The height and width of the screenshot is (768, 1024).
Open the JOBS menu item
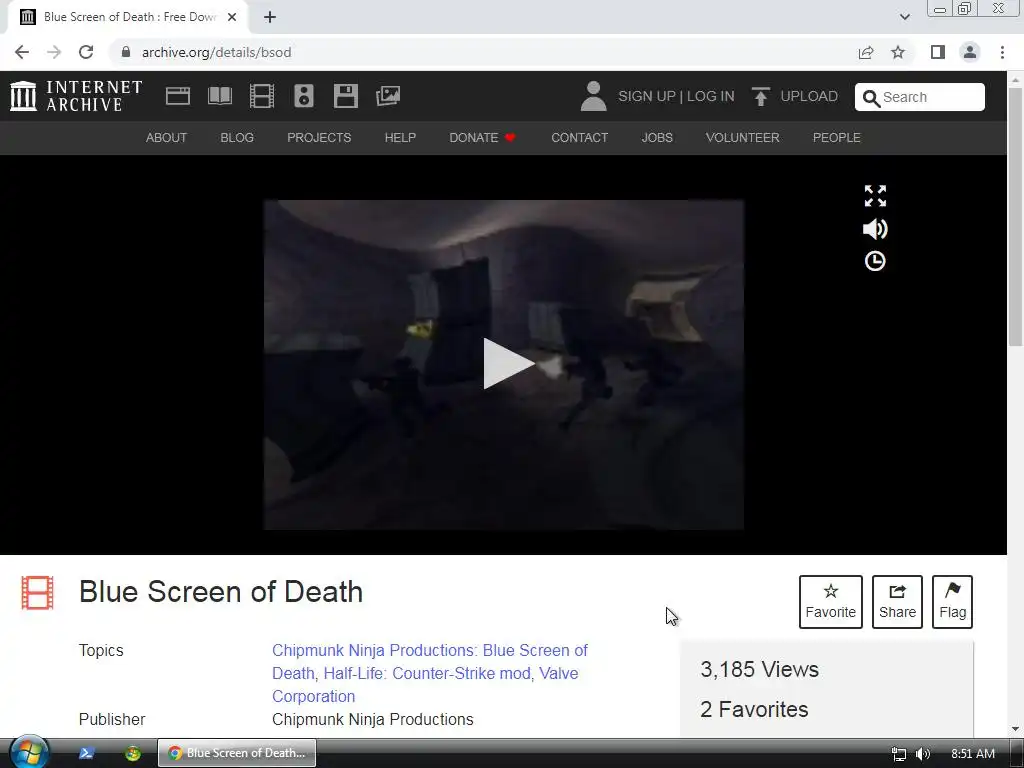(657, 138)
